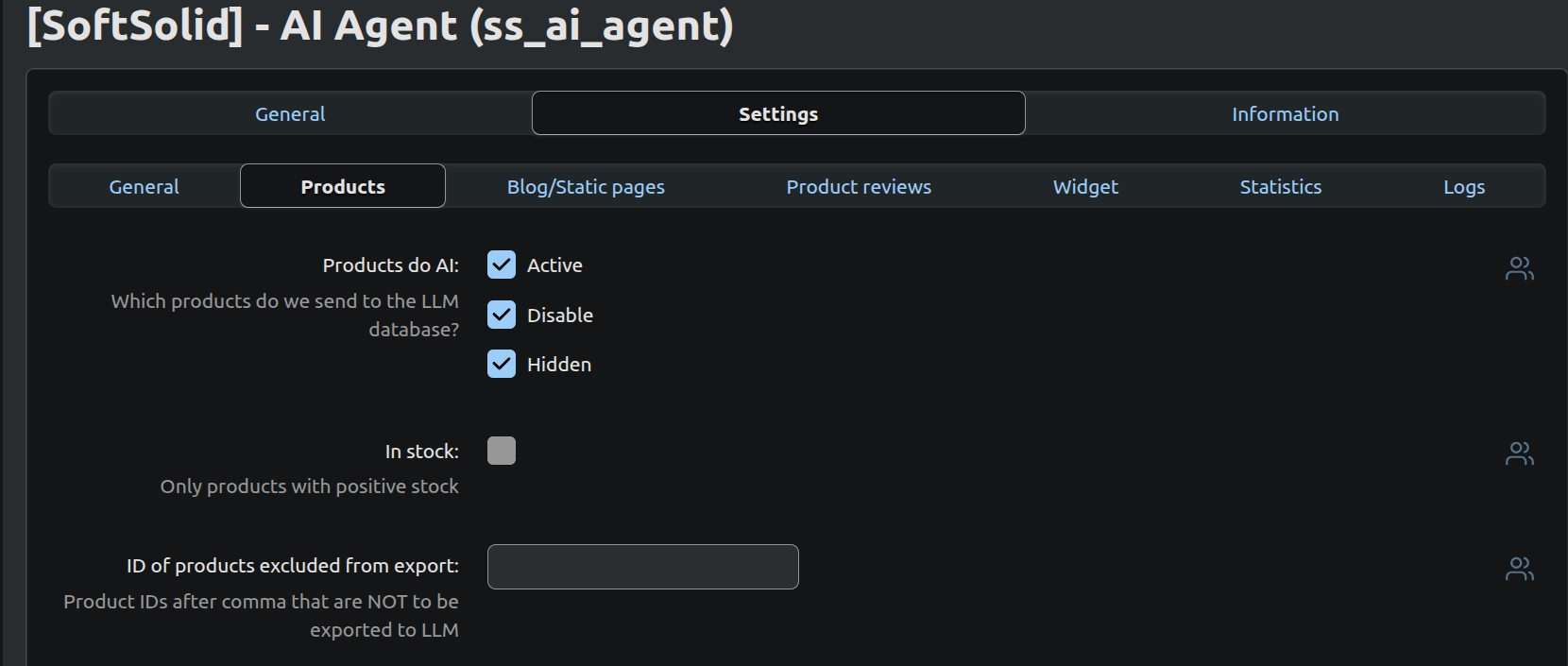
Task: Click users icon for excluded product IDs row
Action: pyautogui.click(x=1519, y=569)
